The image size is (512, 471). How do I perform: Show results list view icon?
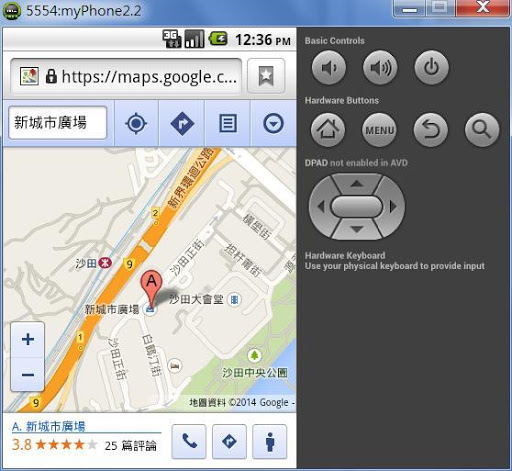coord(228,123)
